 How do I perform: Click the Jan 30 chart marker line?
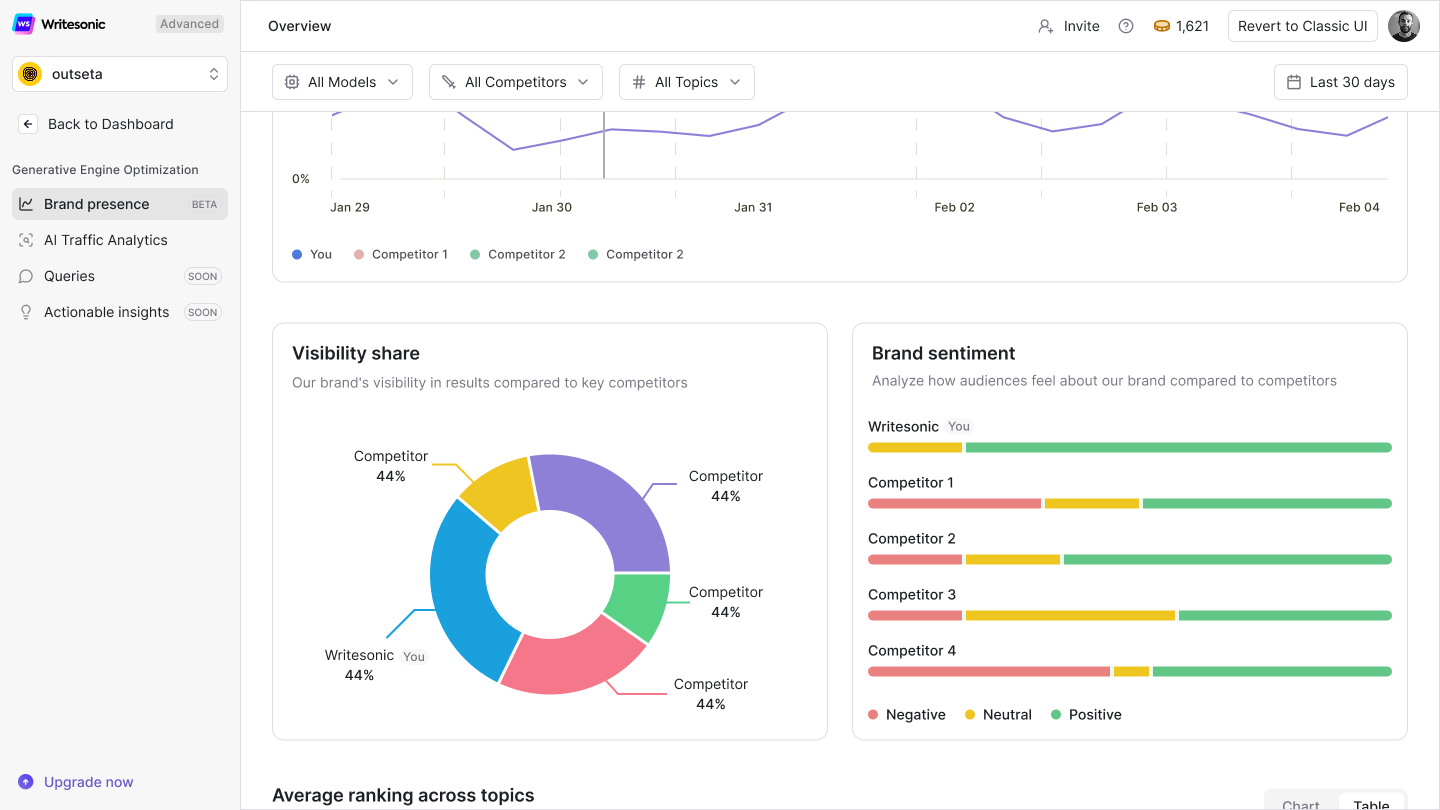(604, 145)
